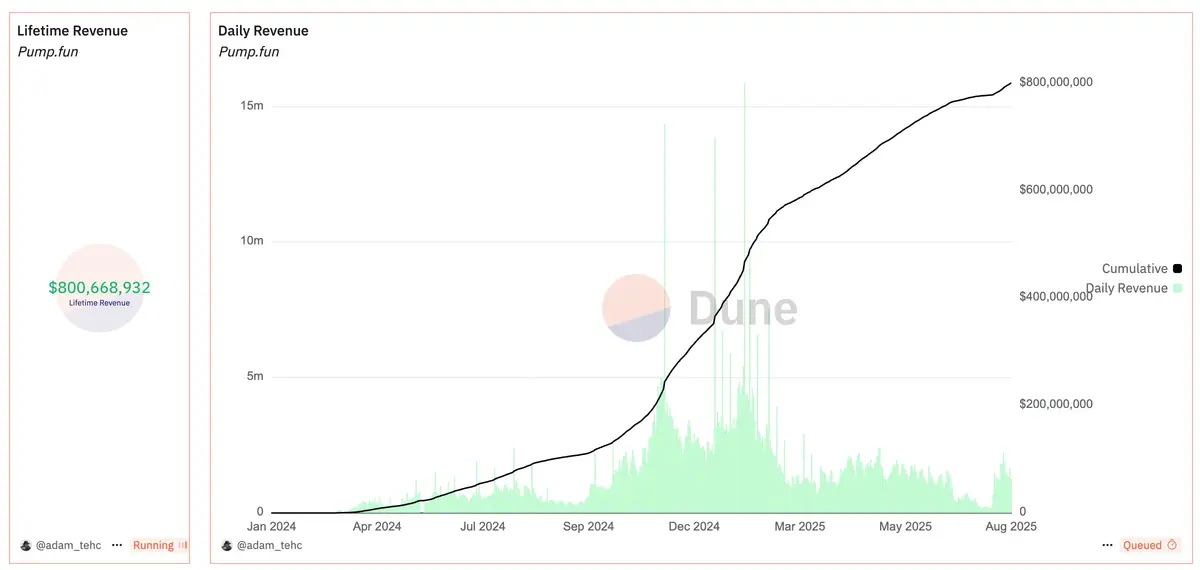Click the Lifetime Revenue circular counter graphic

[x=99, y=288]
